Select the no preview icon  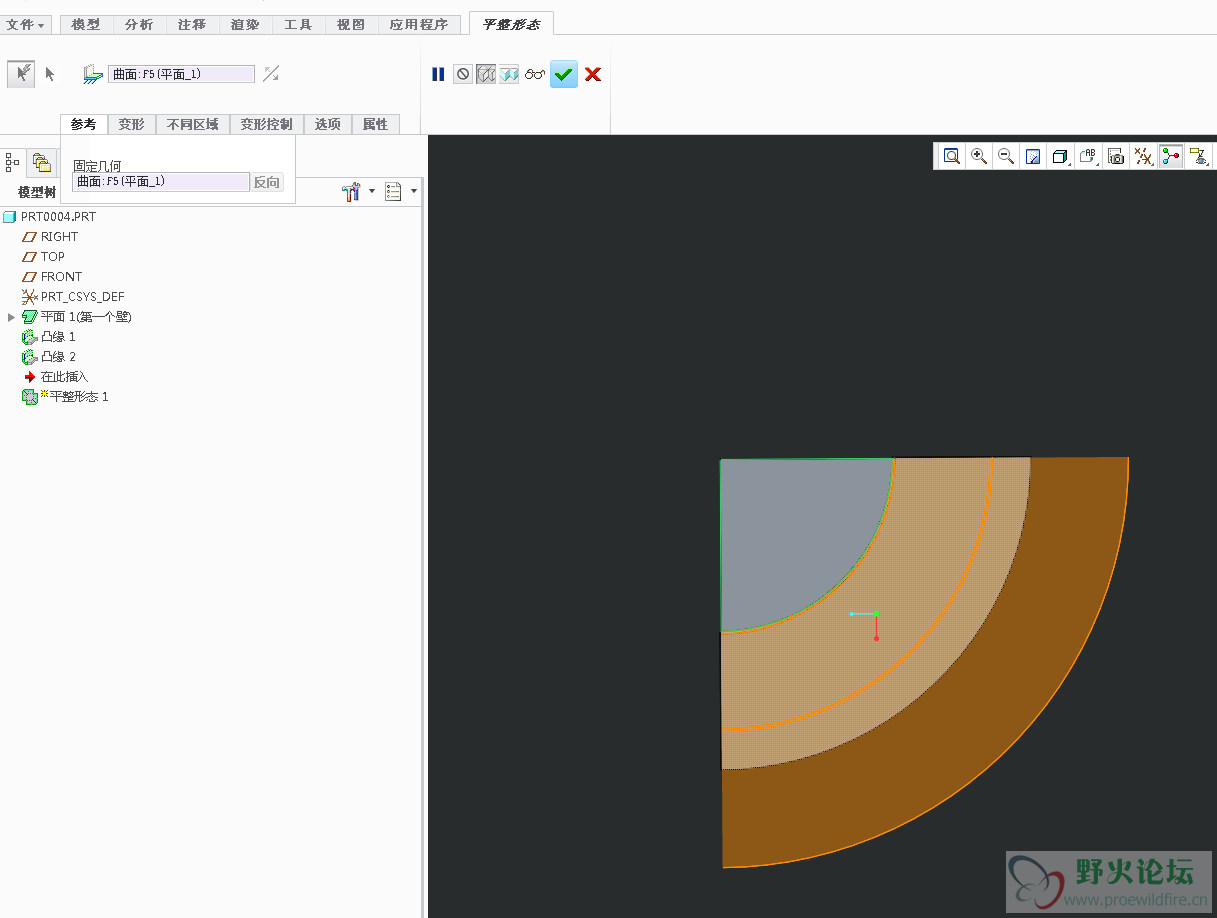[x=462, y=74]
